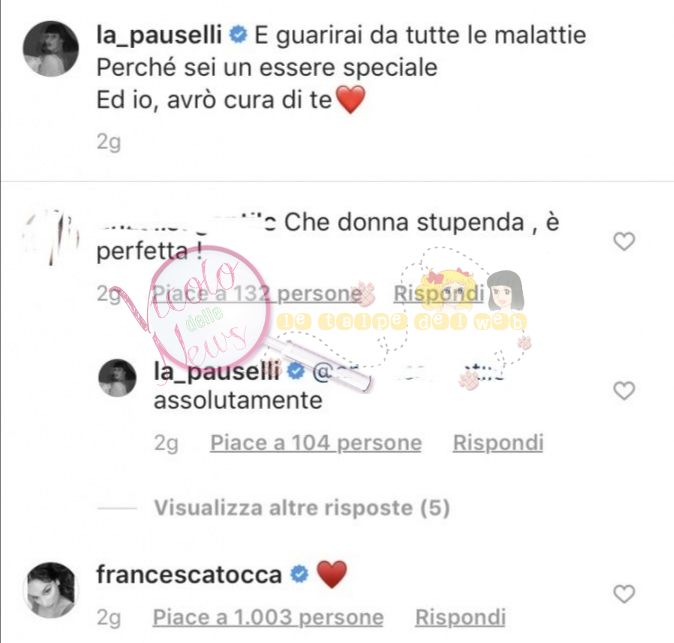
Task: Like the 'Che donna stupenda' comment
Action: (624, 241)
